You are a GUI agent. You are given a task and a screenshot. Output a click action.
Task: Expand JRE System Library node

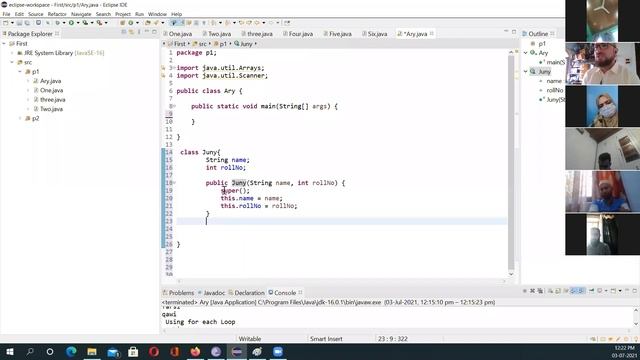pyautogui.click(x=12, y=53)
